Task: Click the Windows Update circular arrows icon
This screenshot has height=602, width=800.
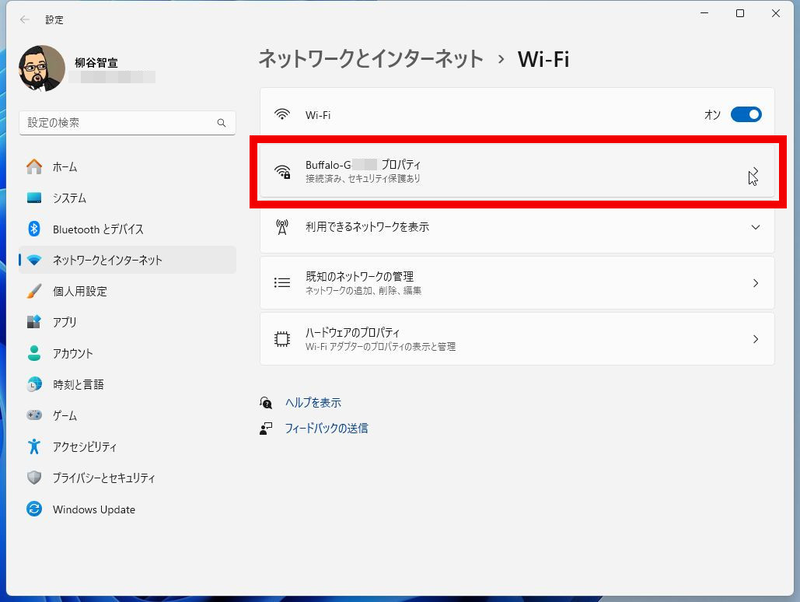Action: pyautogui.click(x=34, y=509)
